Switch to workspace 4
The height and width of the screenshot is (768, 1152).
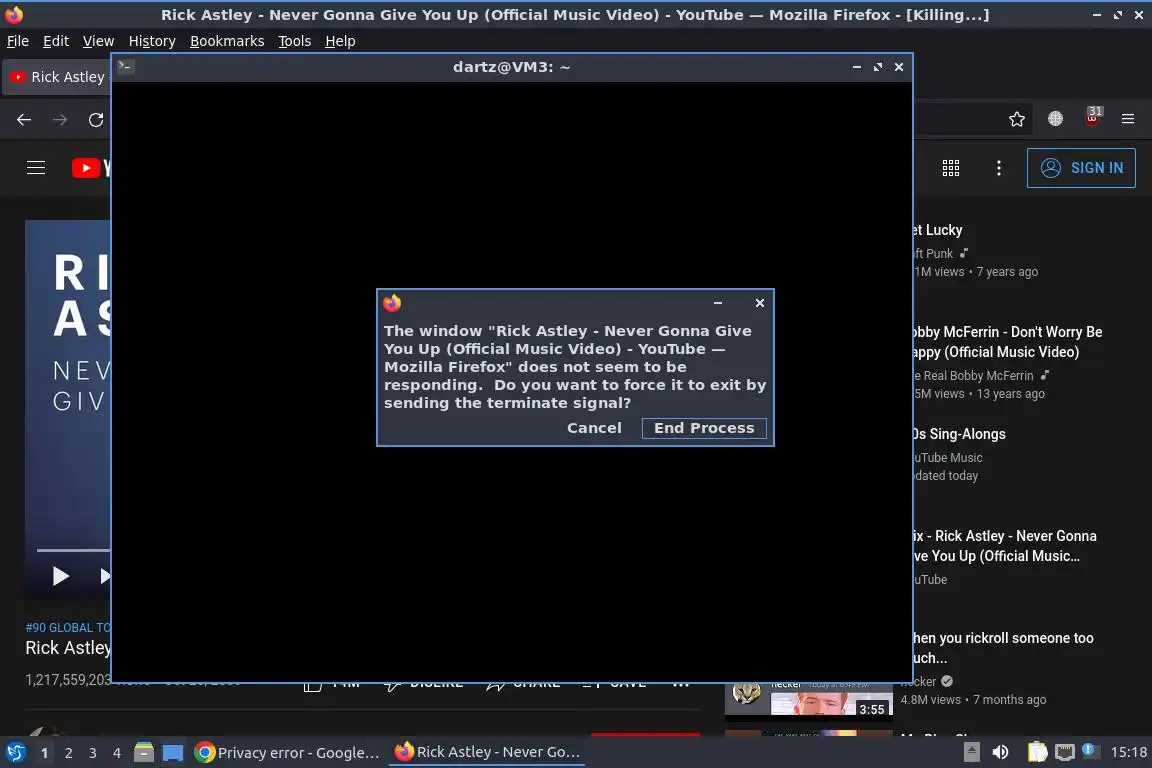pyautogui.click(x=117, y=753)
